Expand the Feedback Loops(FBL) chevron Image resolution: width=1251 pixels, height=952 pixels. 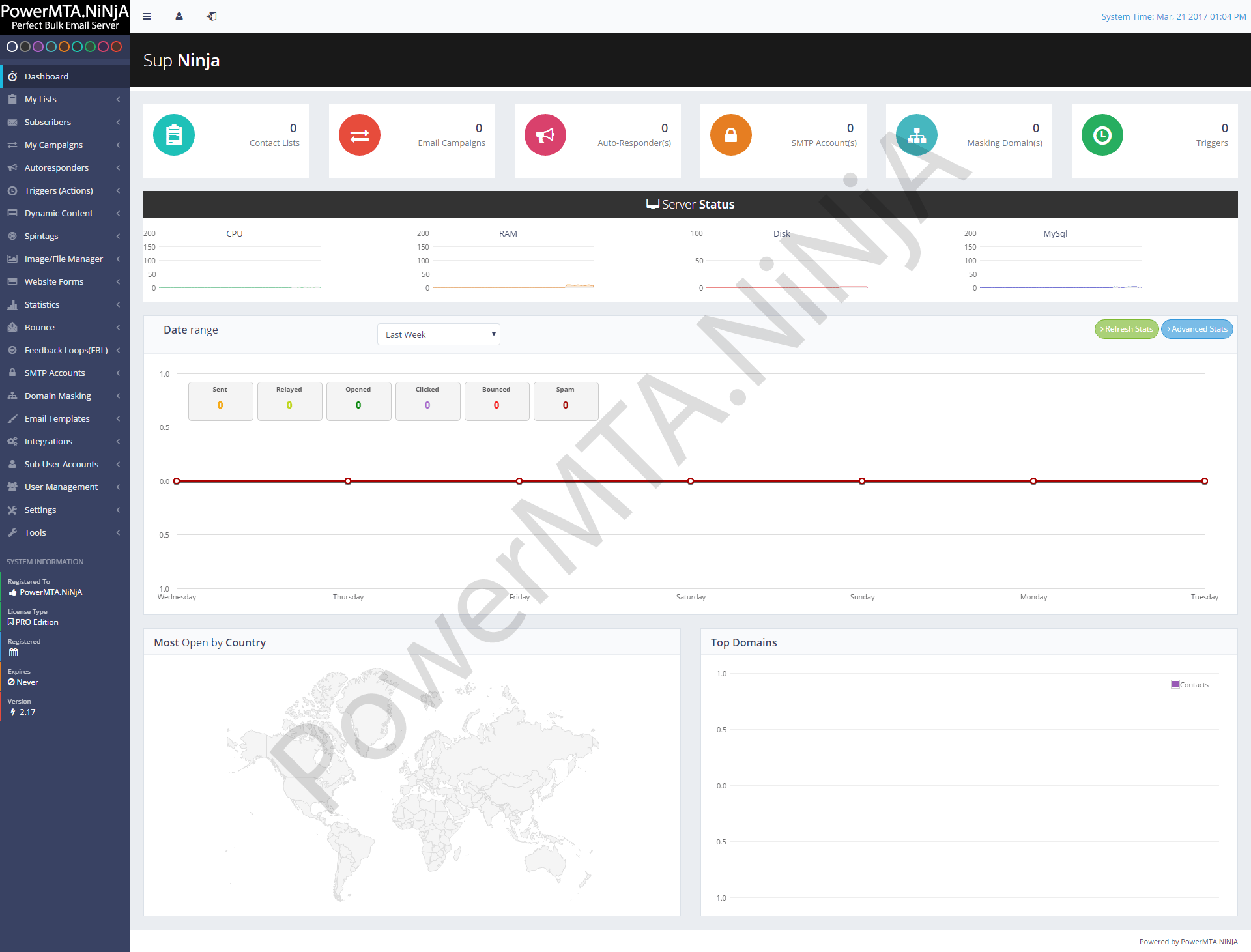(118, 350)
